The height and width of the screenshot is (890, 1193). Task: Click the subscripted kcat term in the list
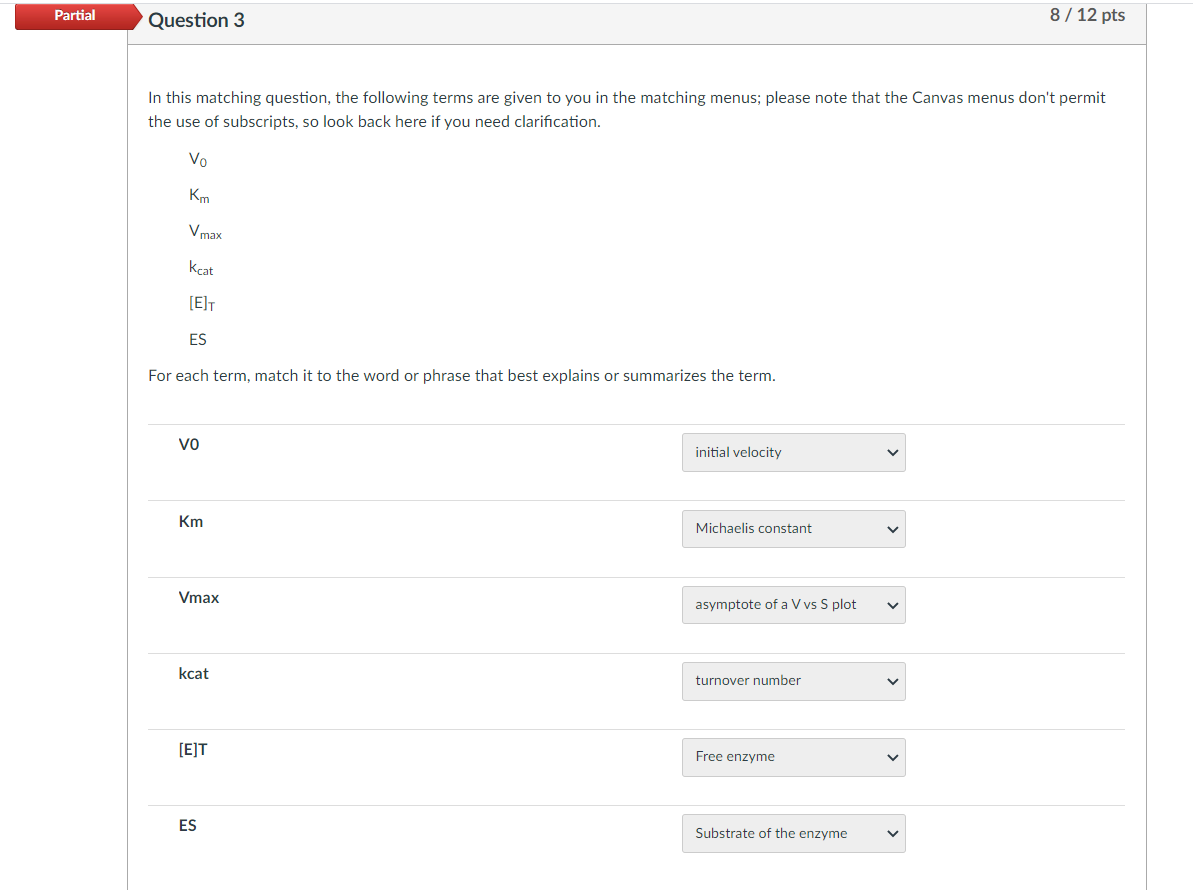click(201, 268)
